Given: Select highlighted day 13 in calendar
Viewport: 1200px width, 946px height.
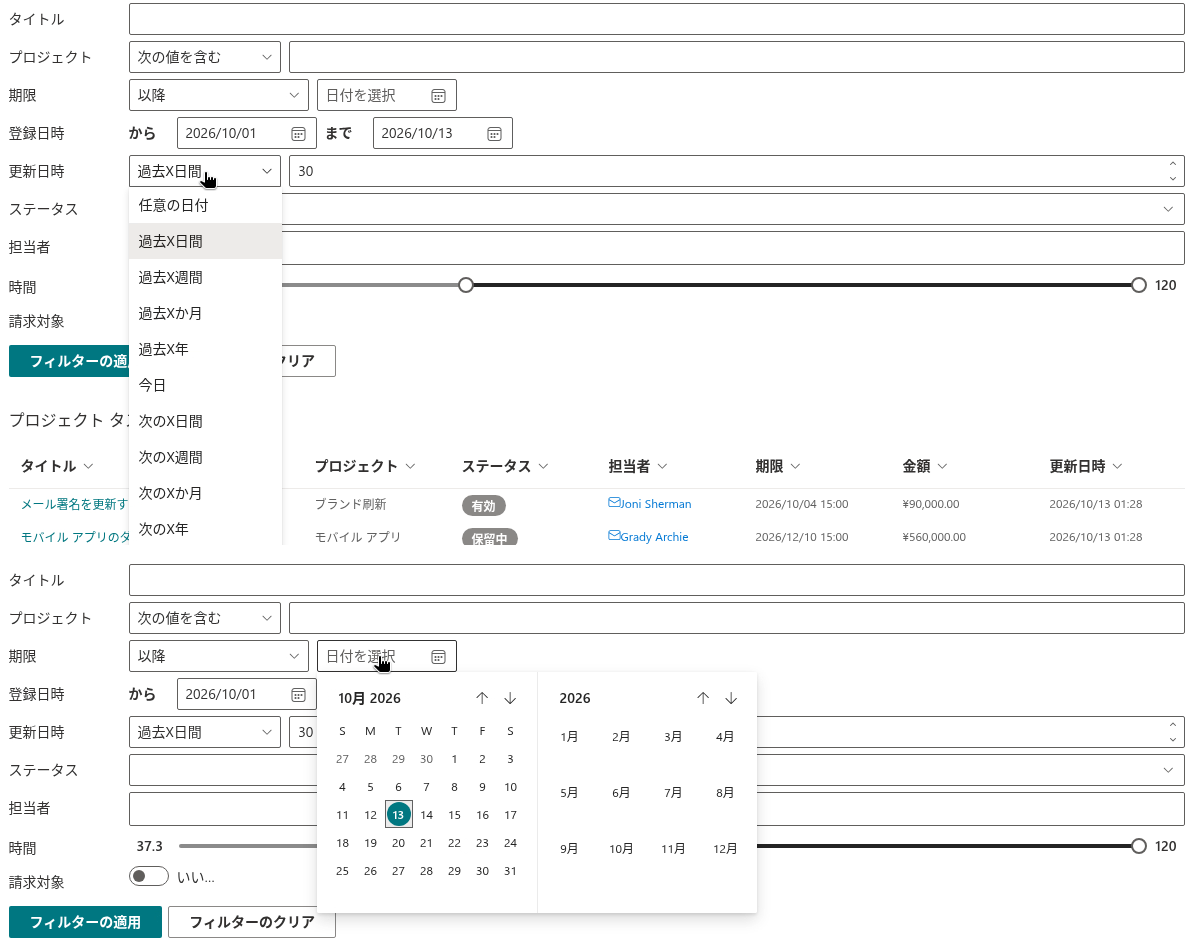Looking at the screenshot, I should click(398, 815).
